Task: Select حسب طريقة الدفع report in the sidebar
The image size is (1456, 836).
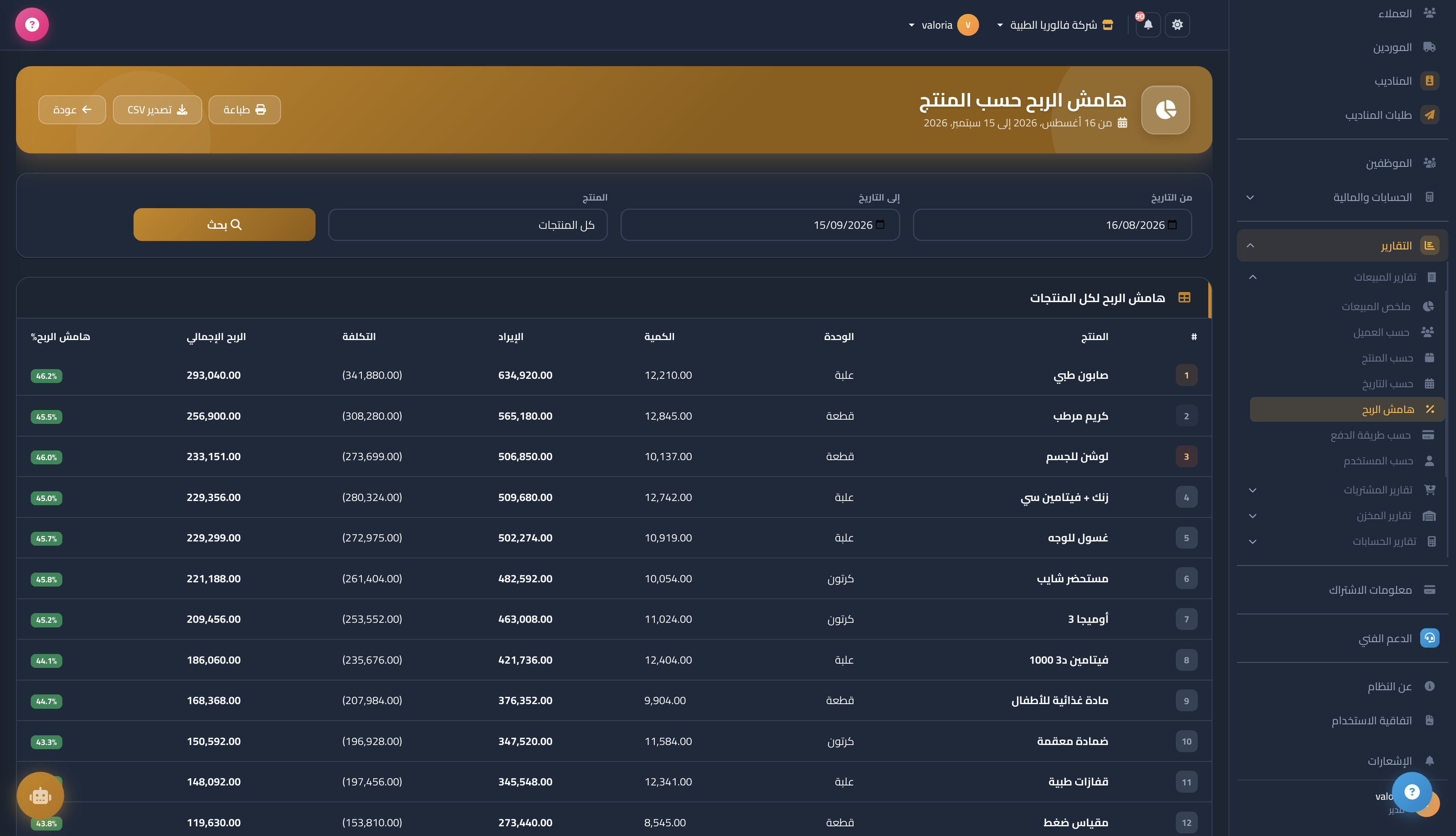Action: click(x=1347, y=435)
